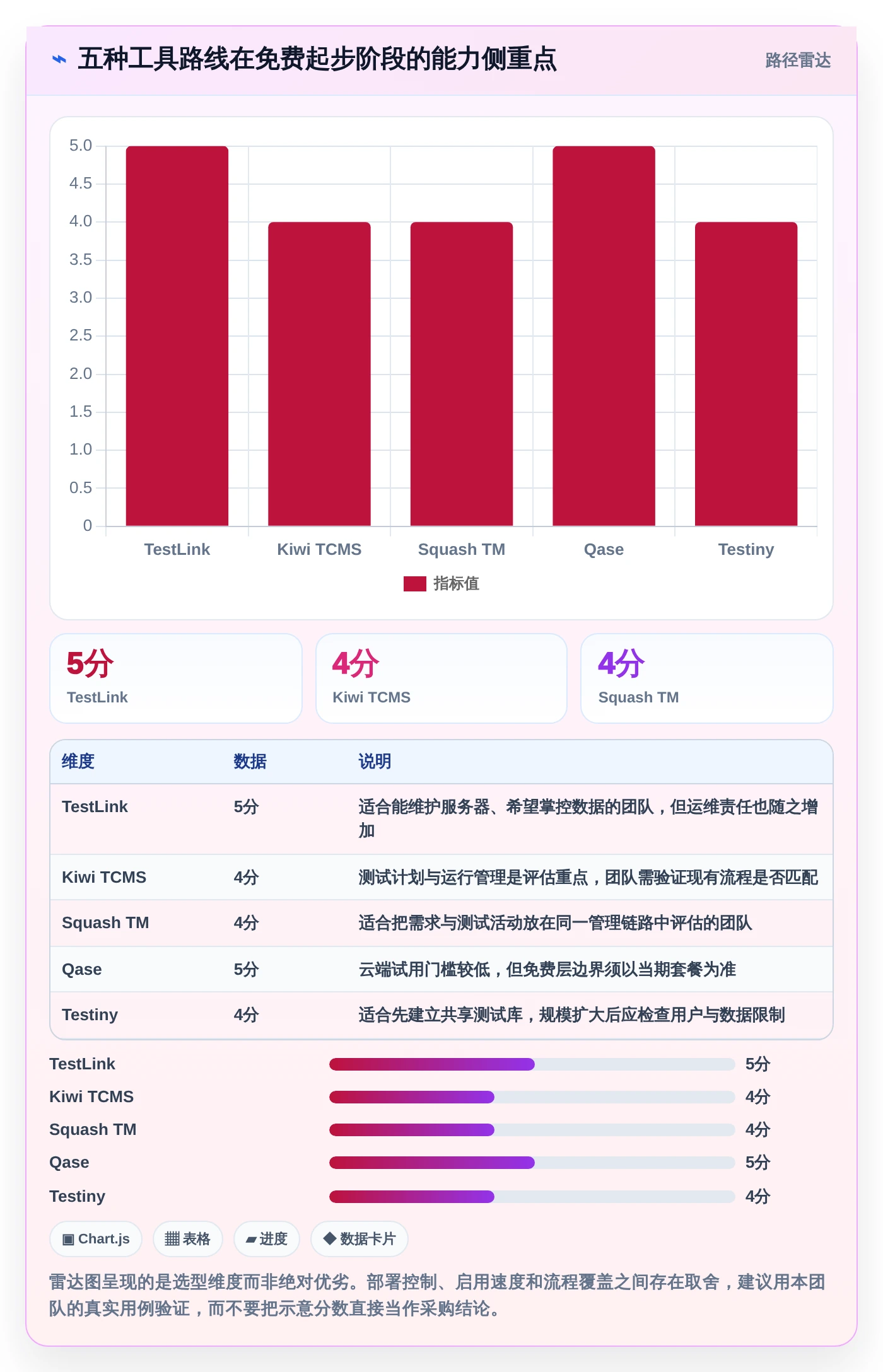Image resolution: width=883 pixels, height=1372 pixels.
Task: Select the Testiny table row name
Action: click(x=90, y=1015)
